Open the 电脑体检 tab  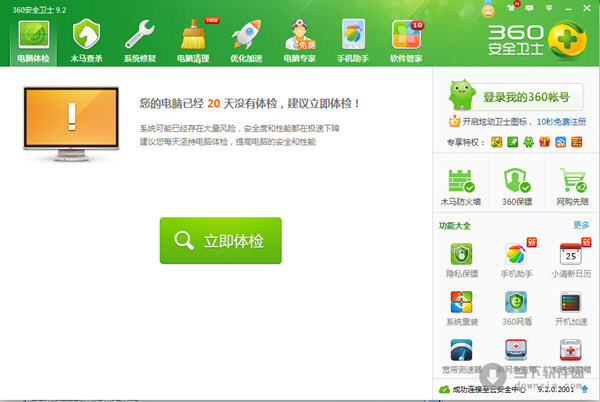[34, 41]
